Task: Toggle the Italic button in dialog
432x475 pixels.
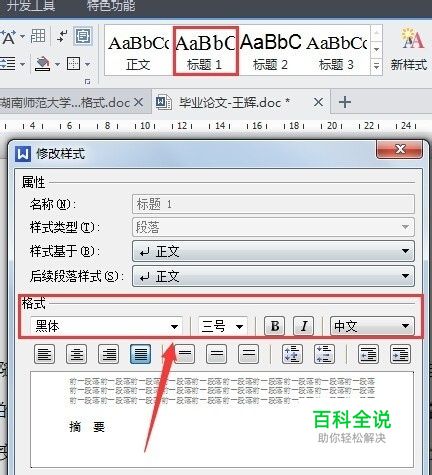Action: pyautogui.click(x=303, y=326)
